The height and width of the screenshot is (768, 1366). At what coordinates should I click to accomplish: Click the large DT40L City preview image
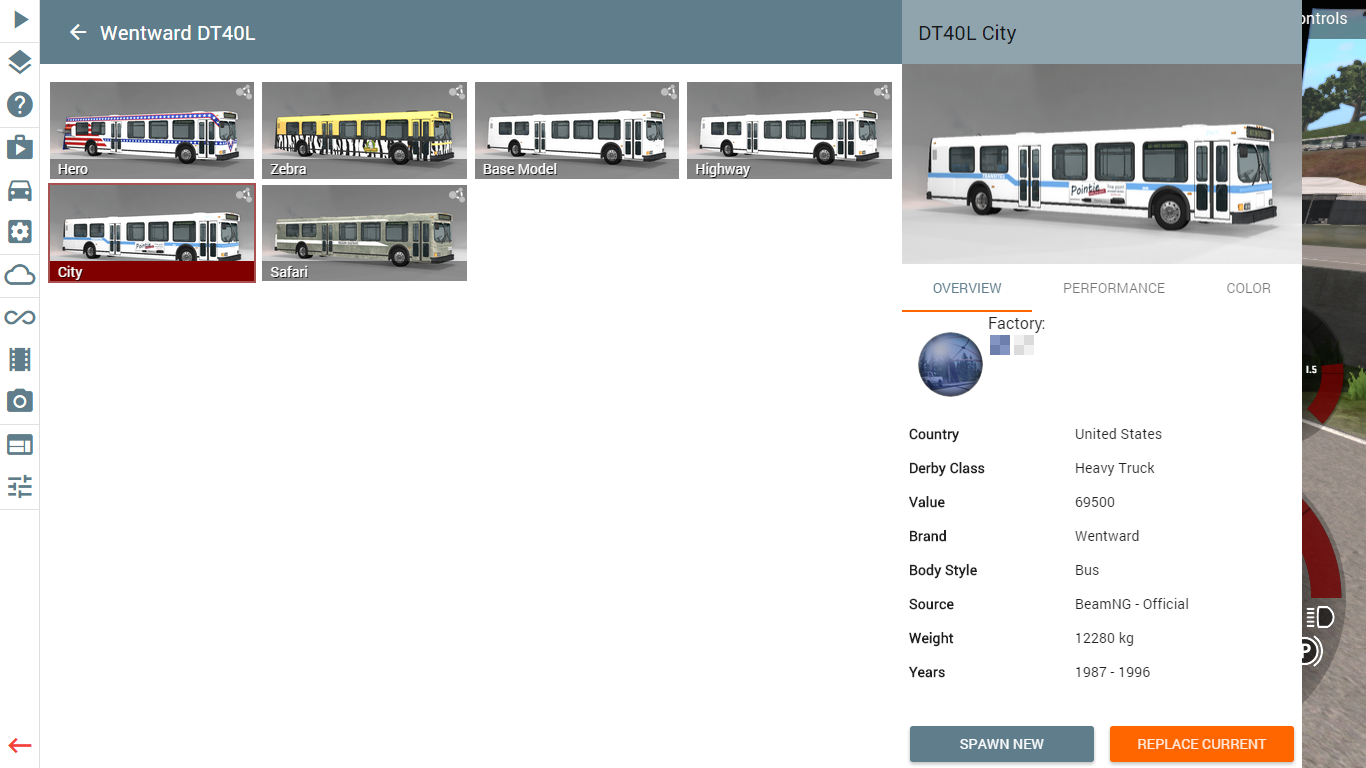[x=1102, y=164]
